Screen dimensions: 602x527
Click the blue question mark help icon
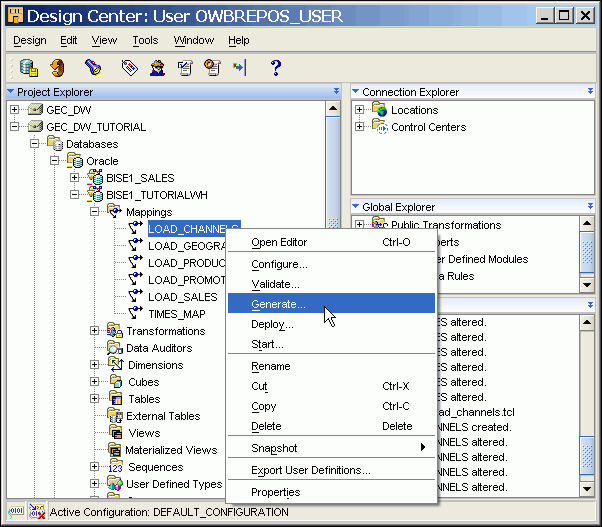click(276, 68)
